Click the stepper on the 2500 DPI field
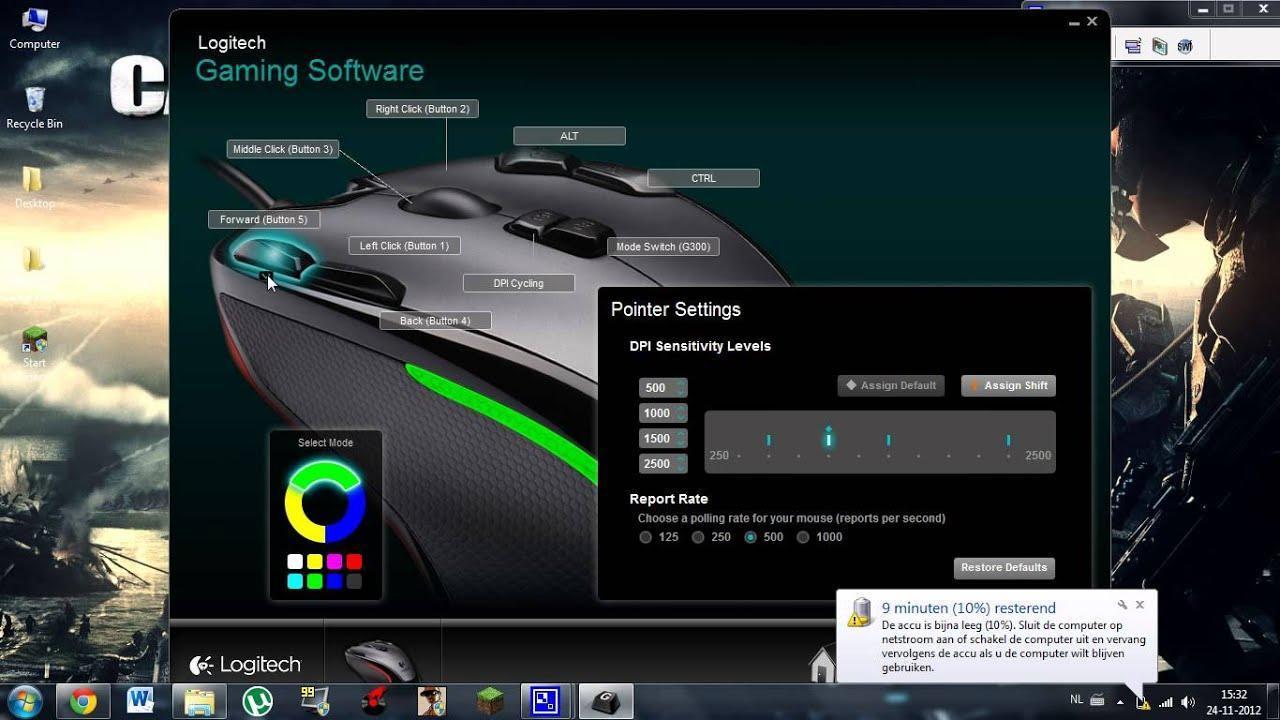The height and width of the screenshot is (720, 1280). click(x=681, y=463)
